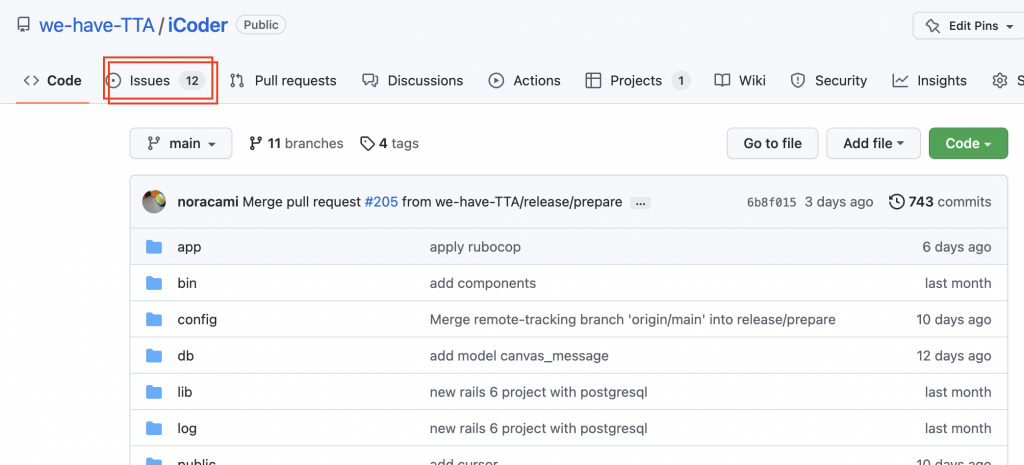Image resolution: width=1024 pixels, height=465 pixels.
Task: Click the Edit Pins button
Action: tap(967, 26)
